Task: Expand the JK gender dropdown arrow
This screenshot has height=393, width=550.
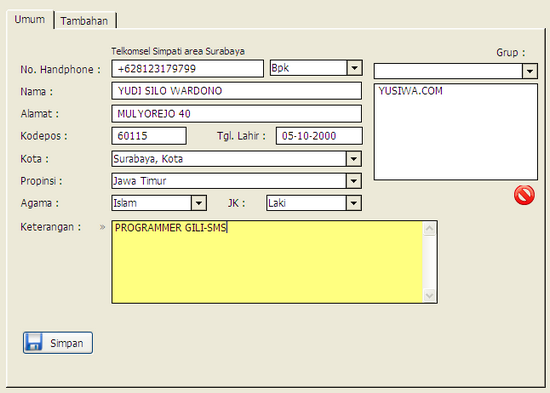Action: (354, 203)
